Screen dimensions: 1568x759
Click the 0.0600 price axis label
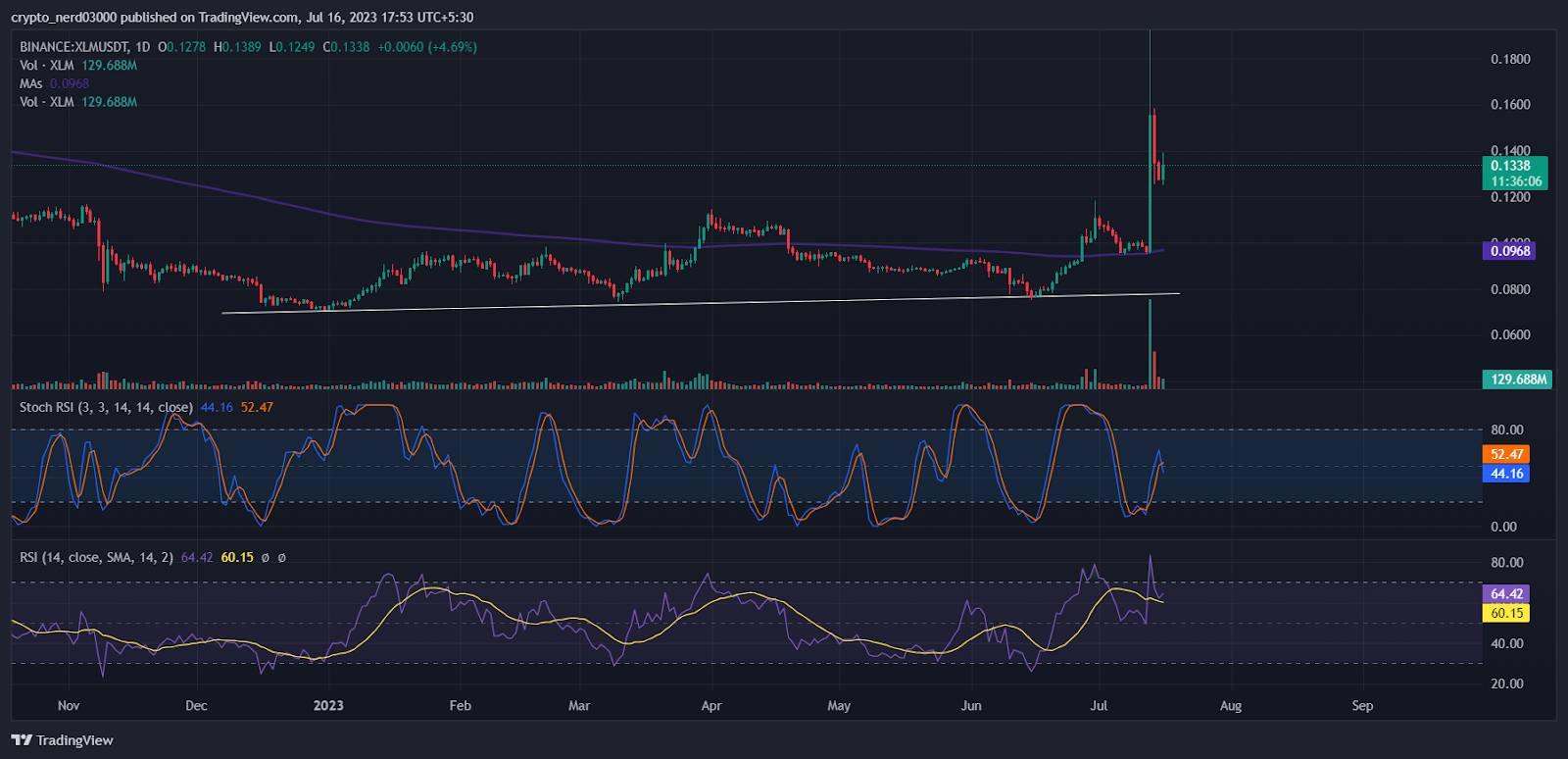pyautogui.click(x=1510, y=334)
